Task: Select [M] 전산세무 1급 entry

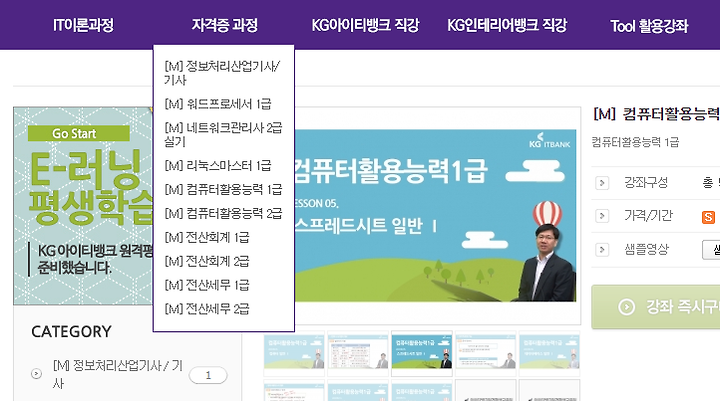Action: [x=207, y=285]
